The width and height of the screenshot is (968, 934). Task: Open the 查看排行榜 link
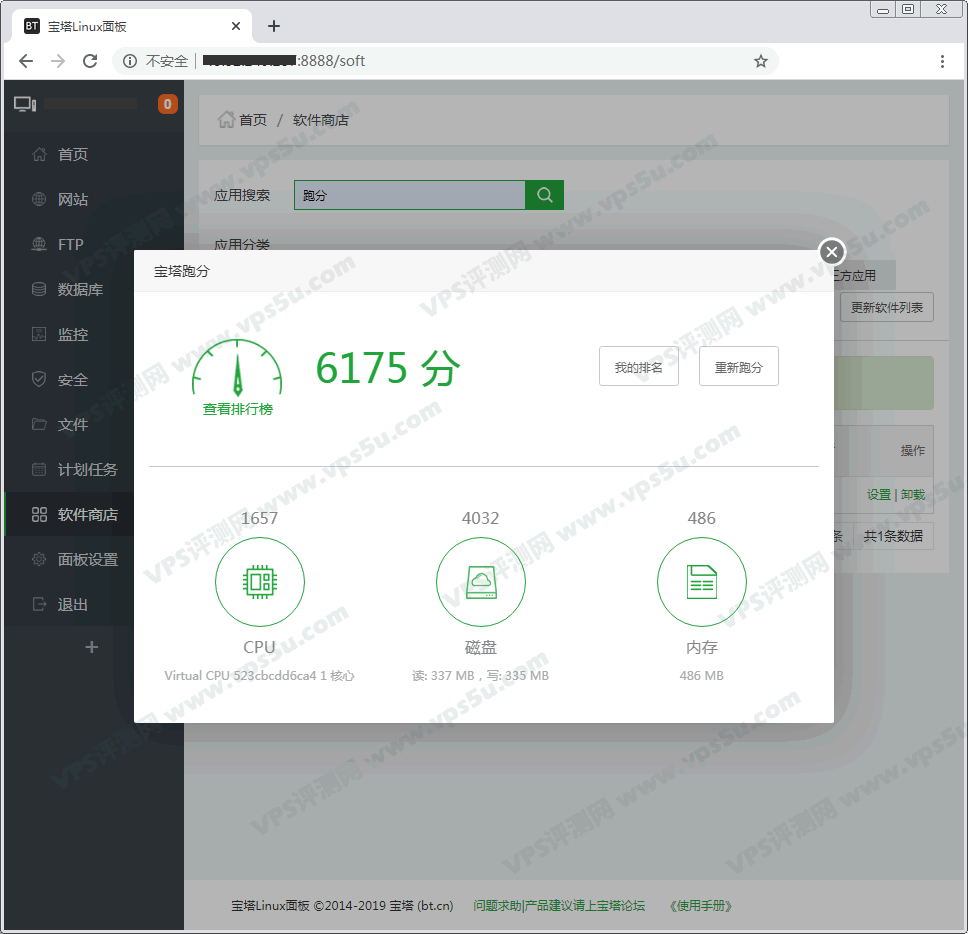pos(237,409)
